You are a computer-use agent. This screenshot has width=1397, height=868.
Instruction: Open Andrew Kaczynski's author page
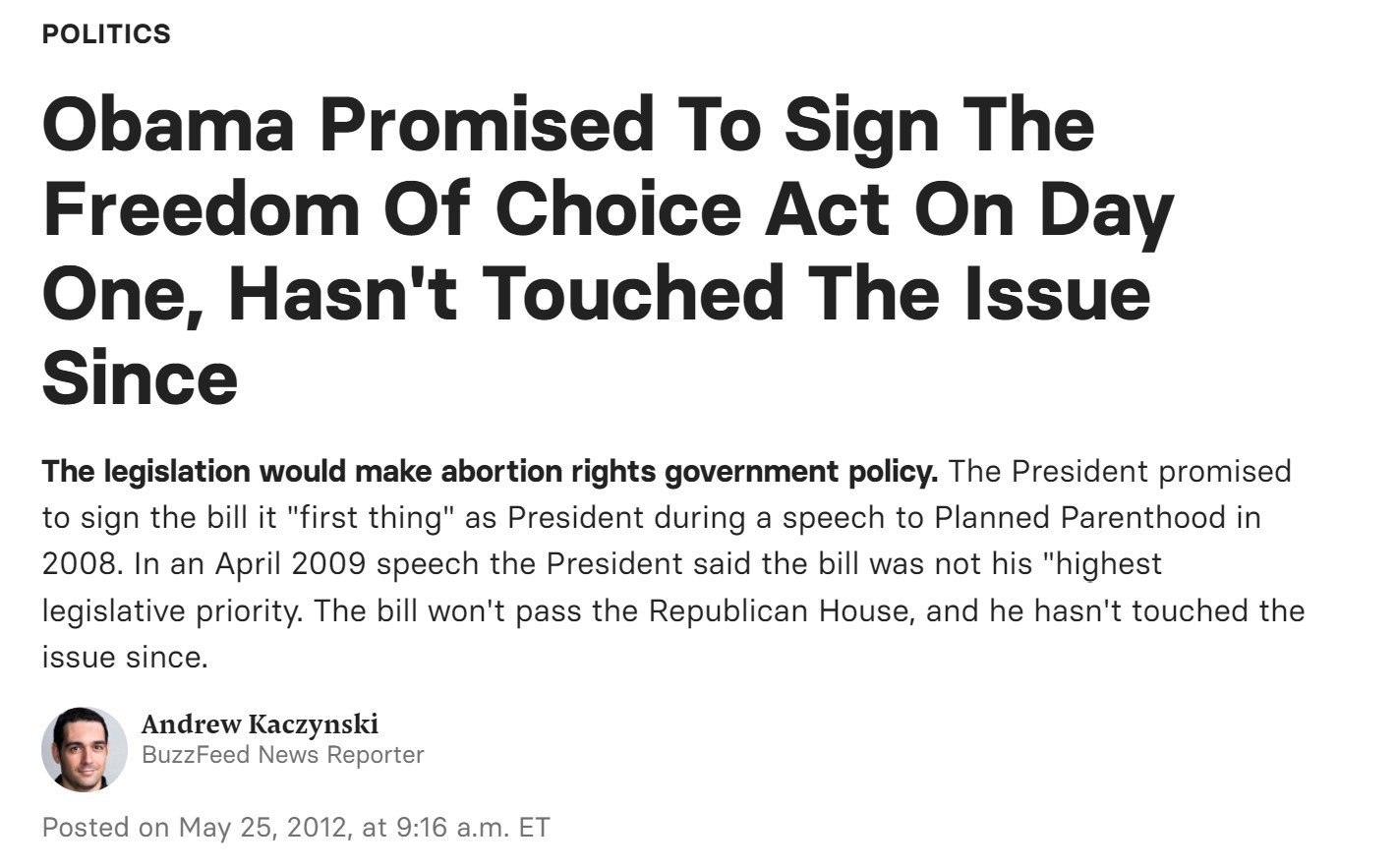260,724
